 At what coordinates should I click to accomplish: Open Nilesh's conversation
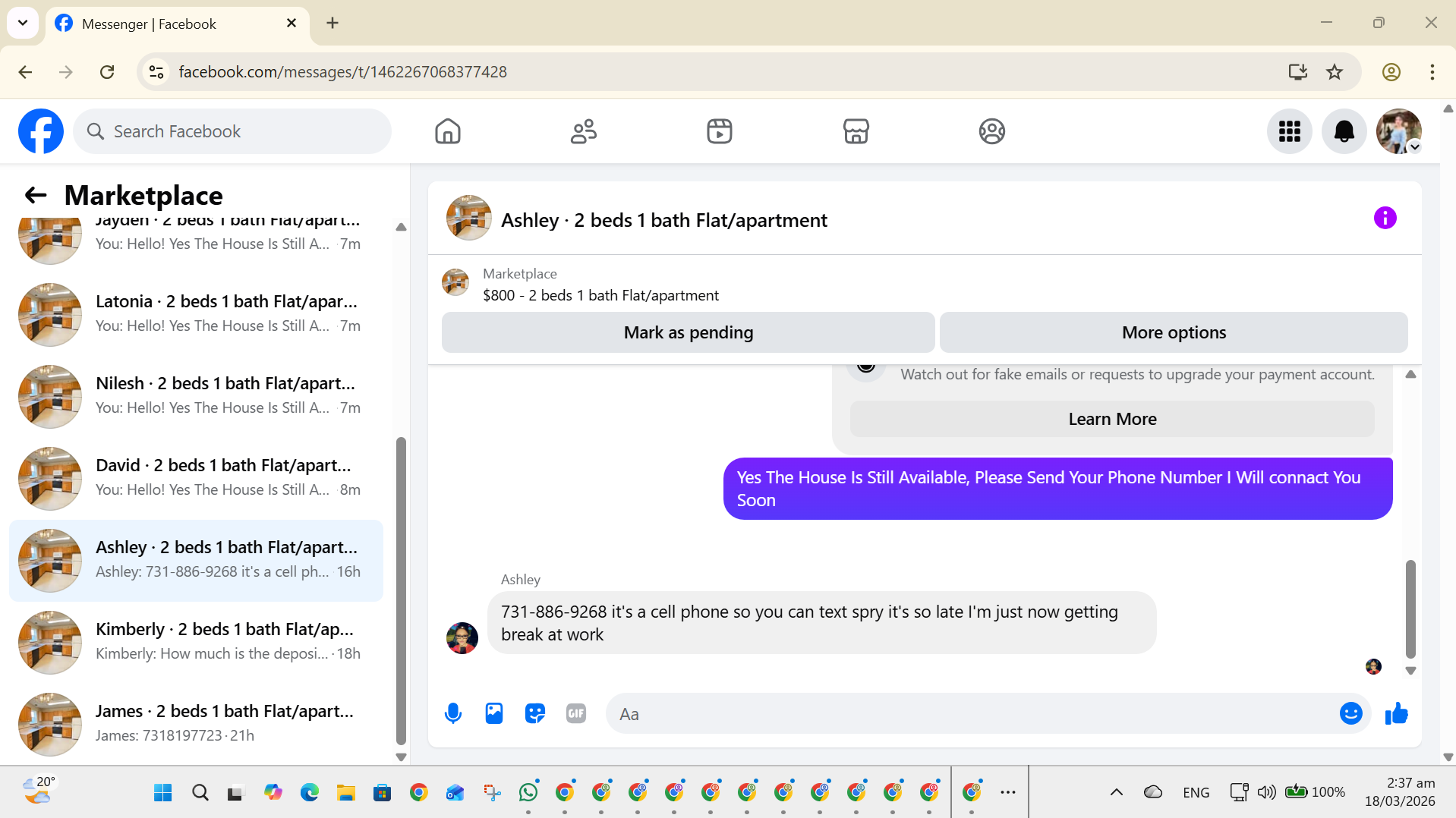196,396
